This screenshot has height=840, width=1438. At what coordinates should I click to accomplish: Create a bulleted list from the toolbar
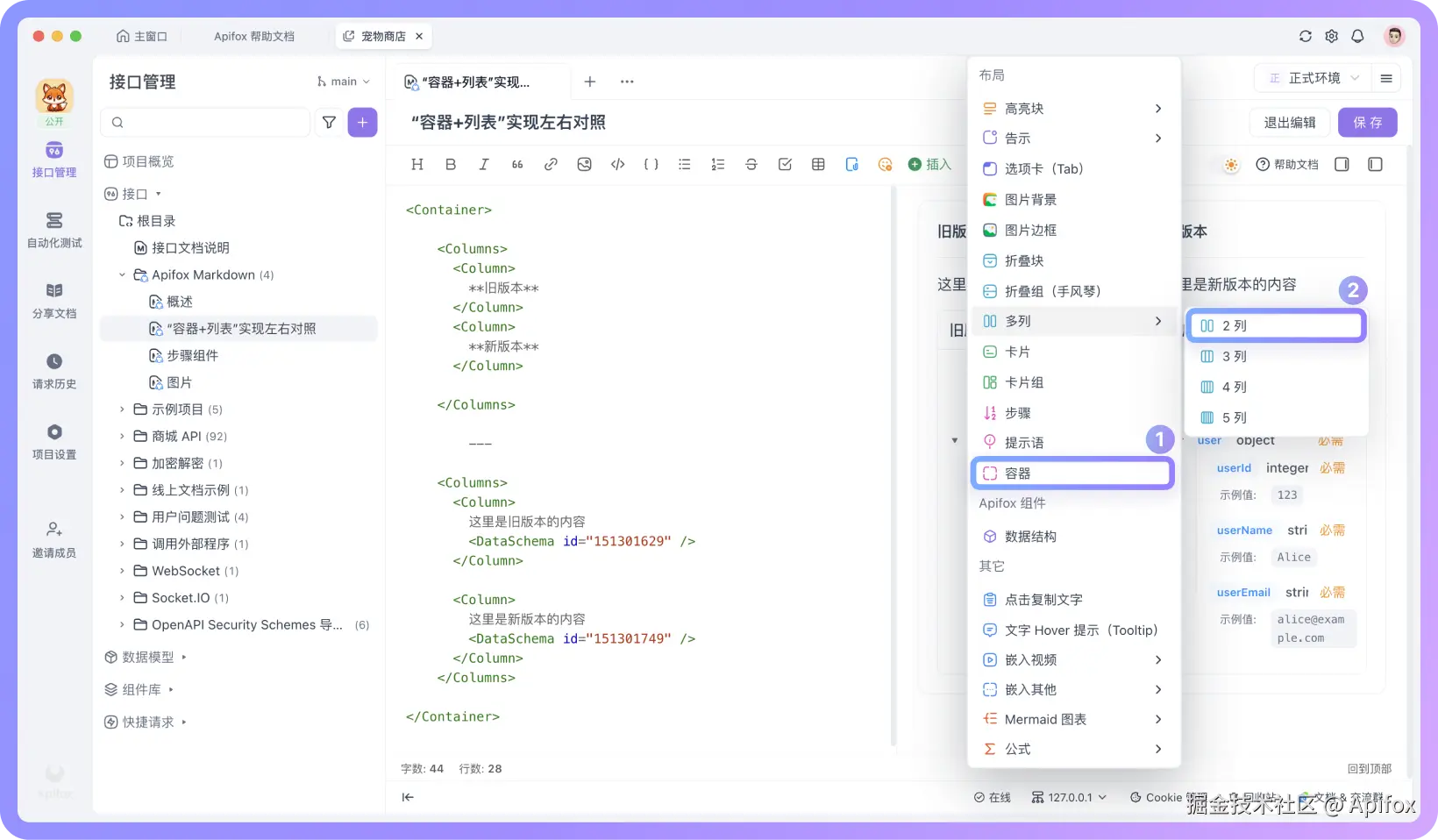685,164
